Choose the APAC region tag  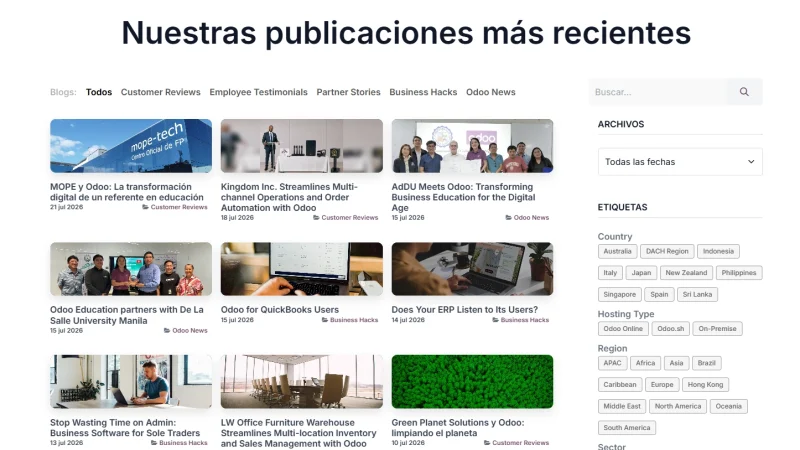612,363
